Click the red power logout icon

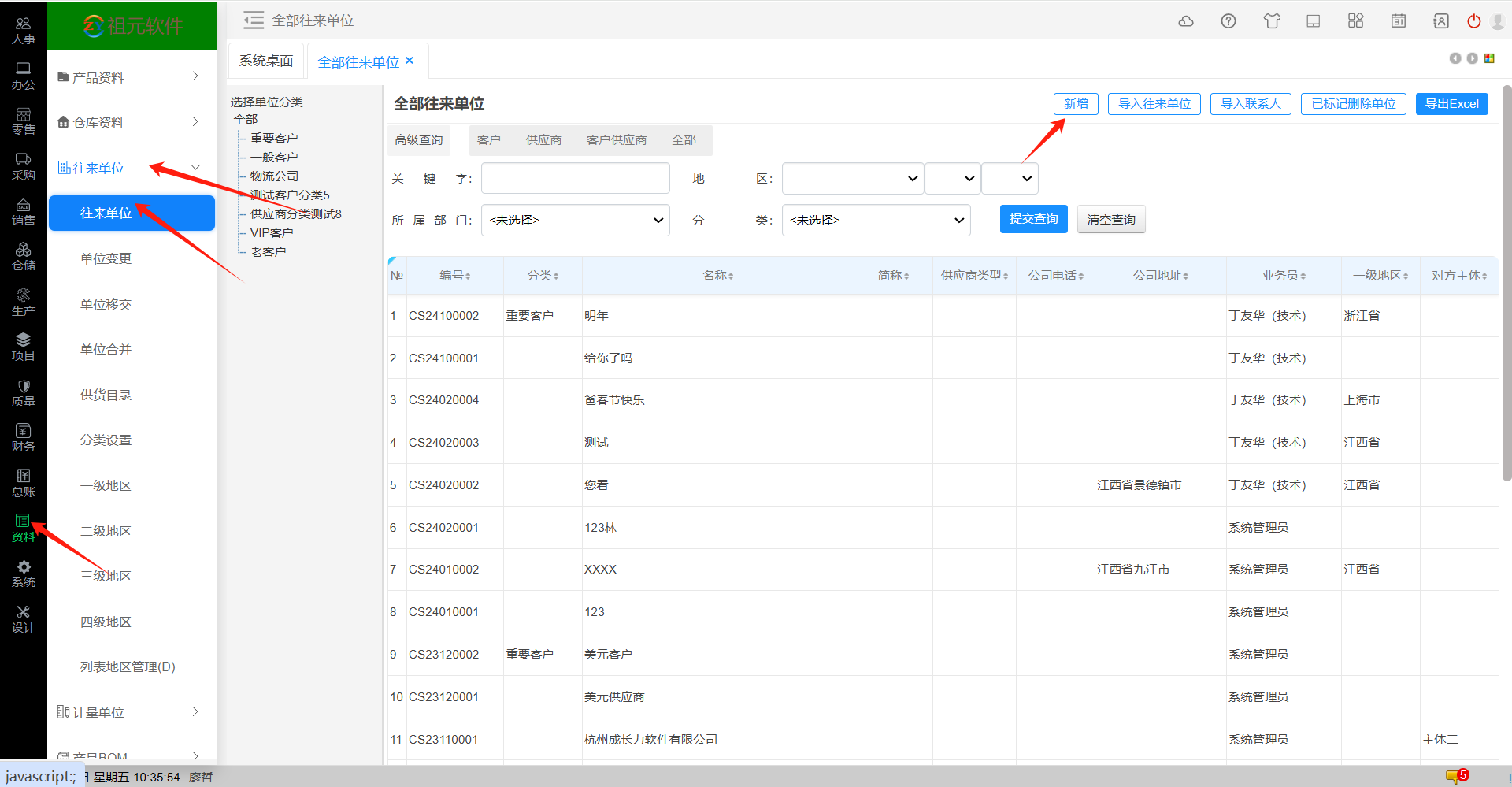click(1474, 21)
